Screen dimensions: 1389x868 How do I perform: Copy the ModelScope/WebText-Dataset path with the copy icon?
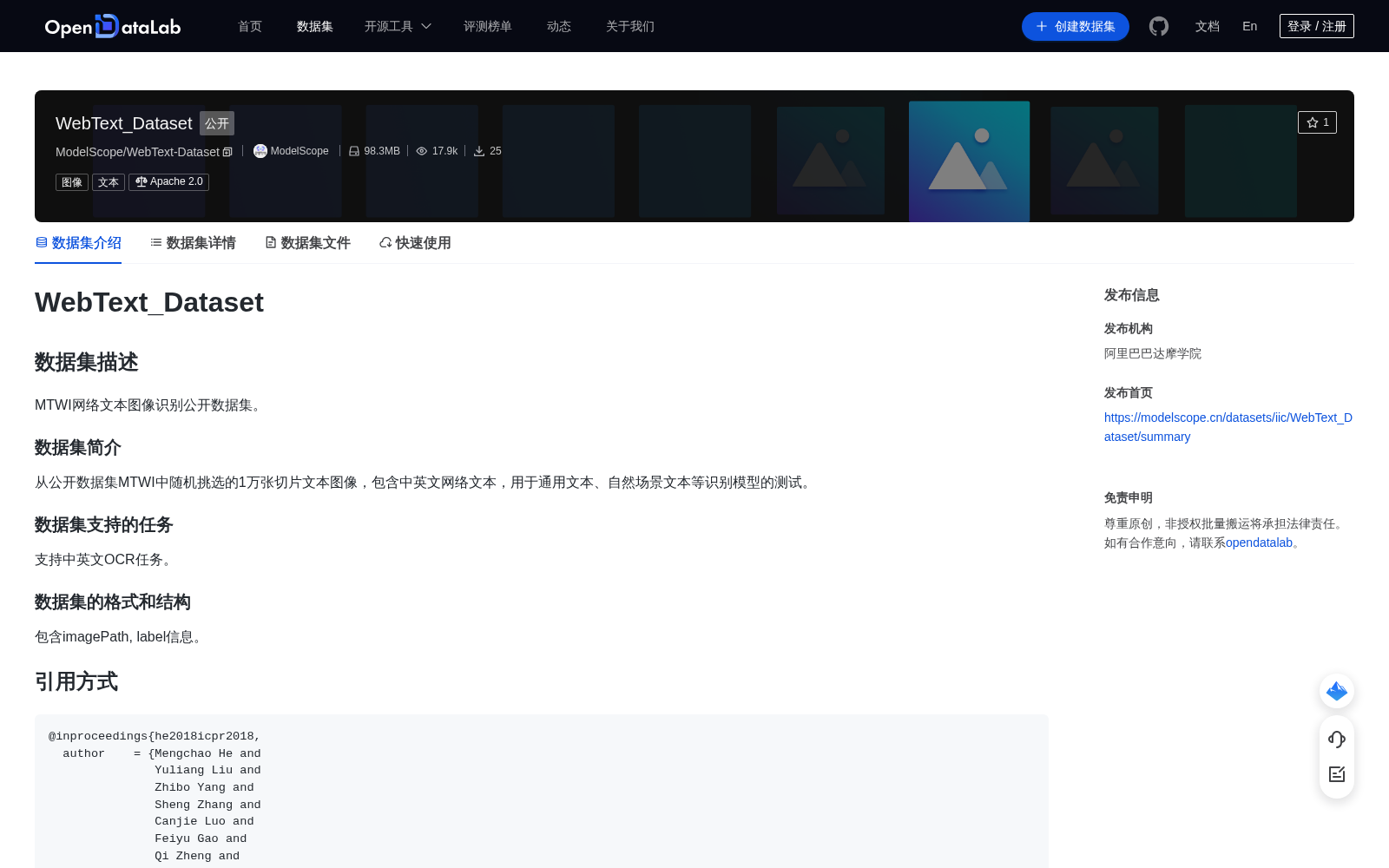tap(227, 152)
